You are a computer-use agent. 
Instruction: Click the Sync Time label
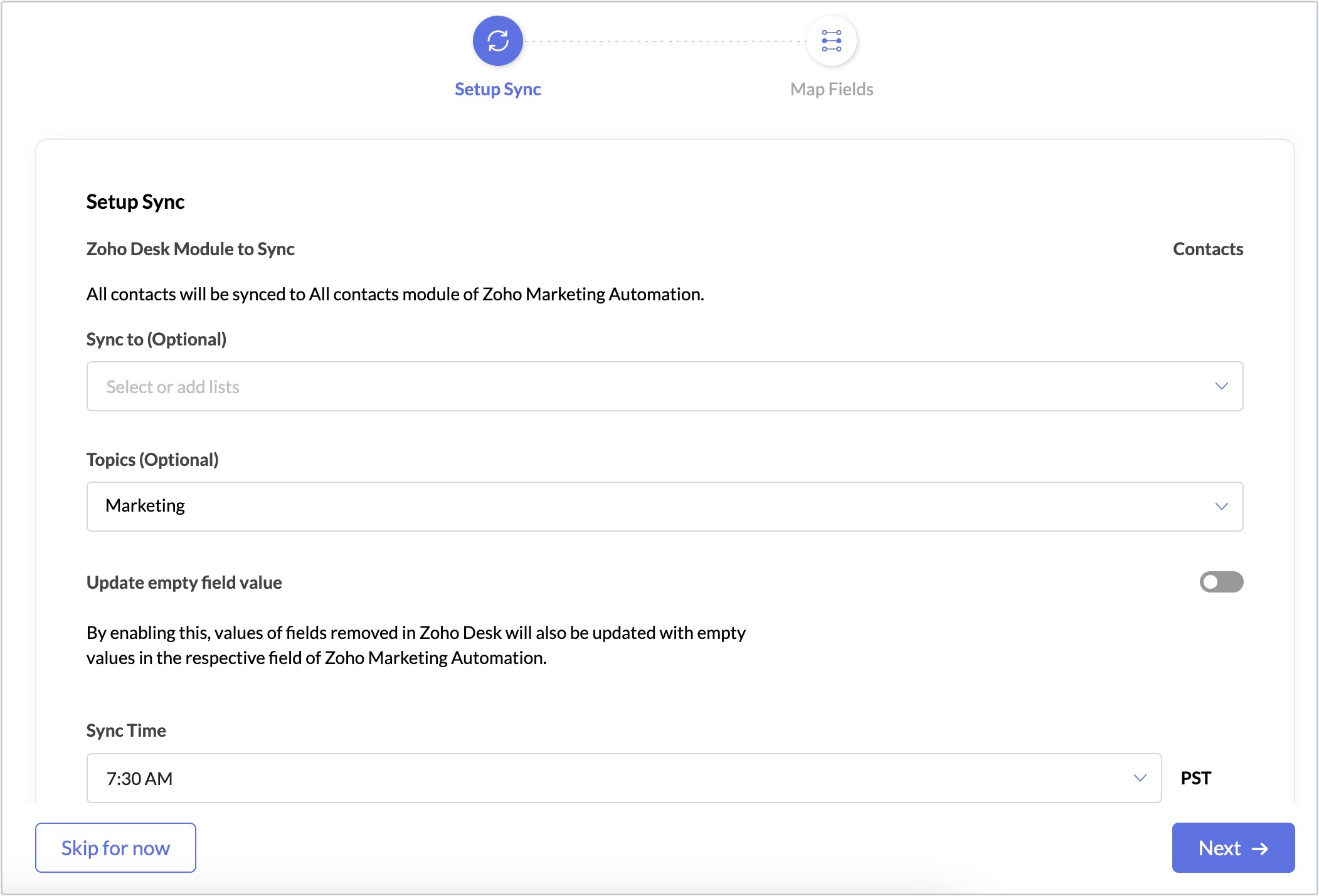(x=126, y=730)
